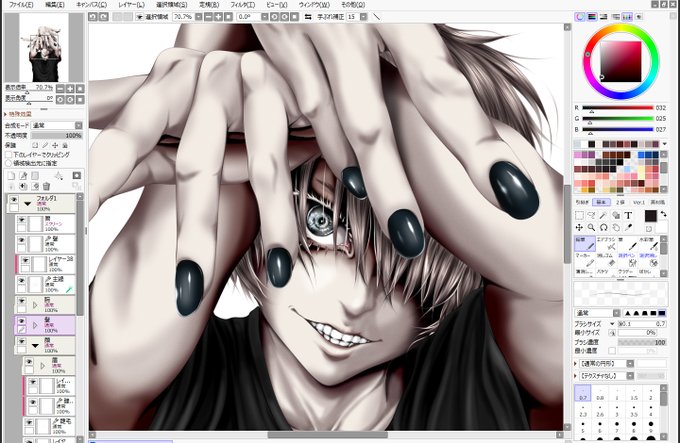Hide the フォルダ1 folder via eye icon
680x443 pixels.
click(x=14, y=199)
